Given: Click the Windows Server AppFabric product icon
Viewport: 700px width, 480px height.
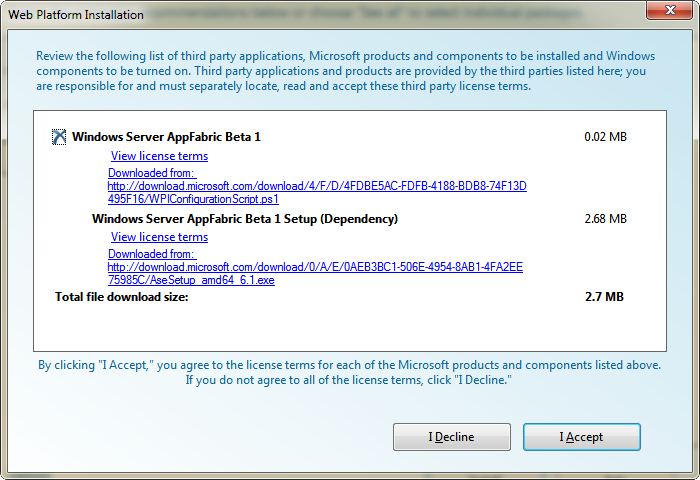Looking at the screenshot, I should [59, 137].
